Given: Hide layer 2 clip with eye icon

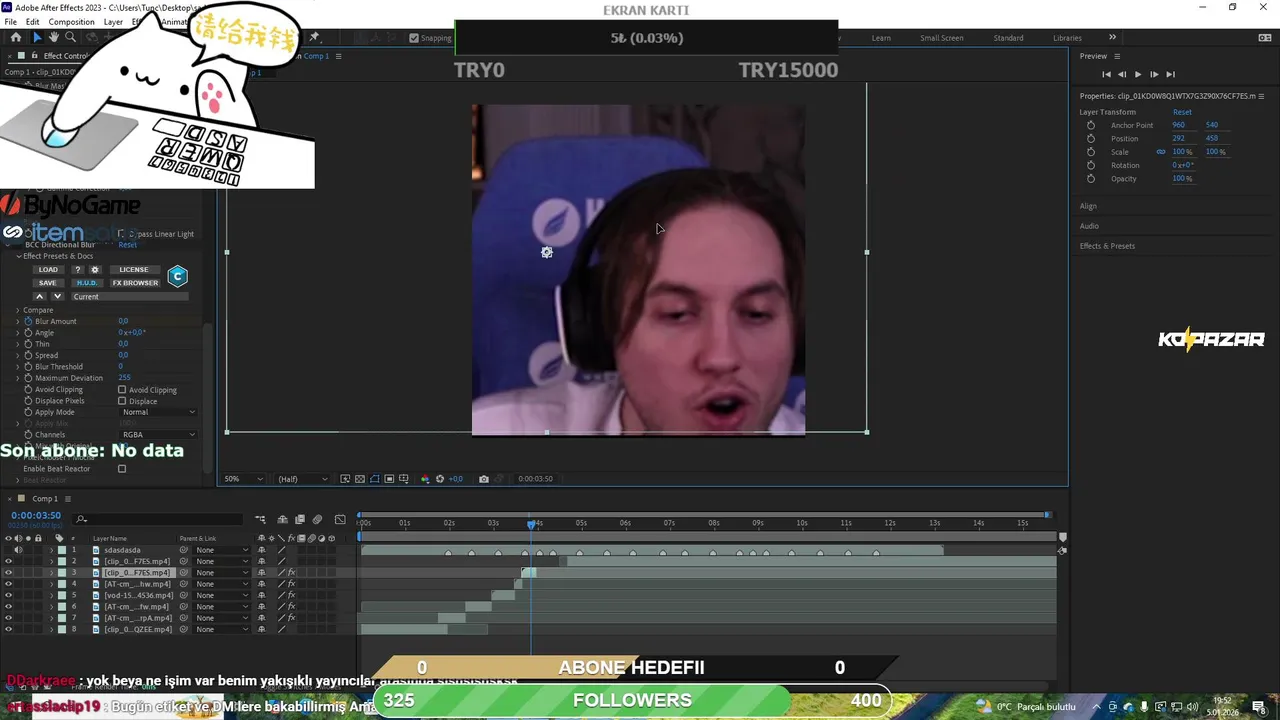Looking at the screenshot, I should coord(8,561).
